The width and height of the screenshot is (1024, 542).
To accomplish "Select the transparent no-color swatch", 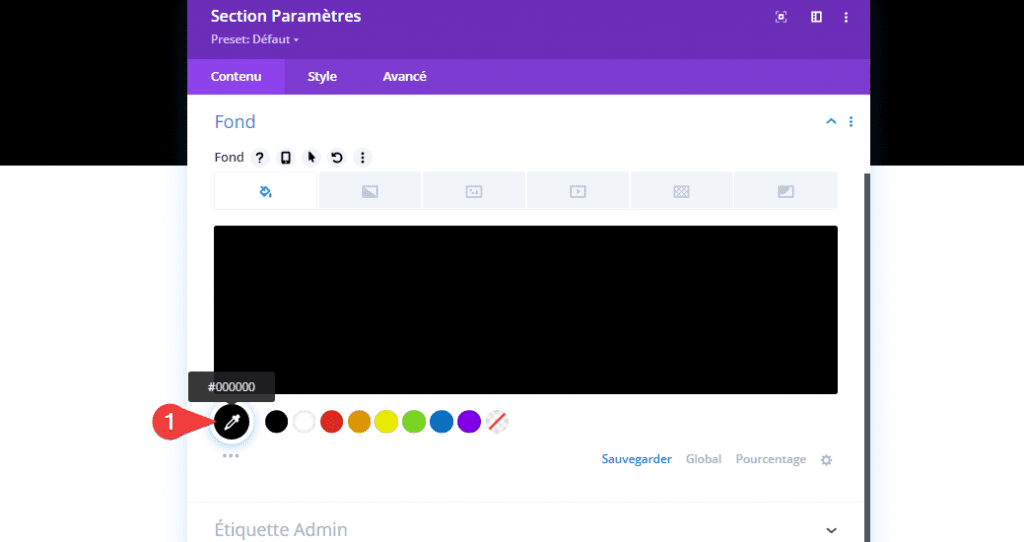I will (x=497, y=422).
